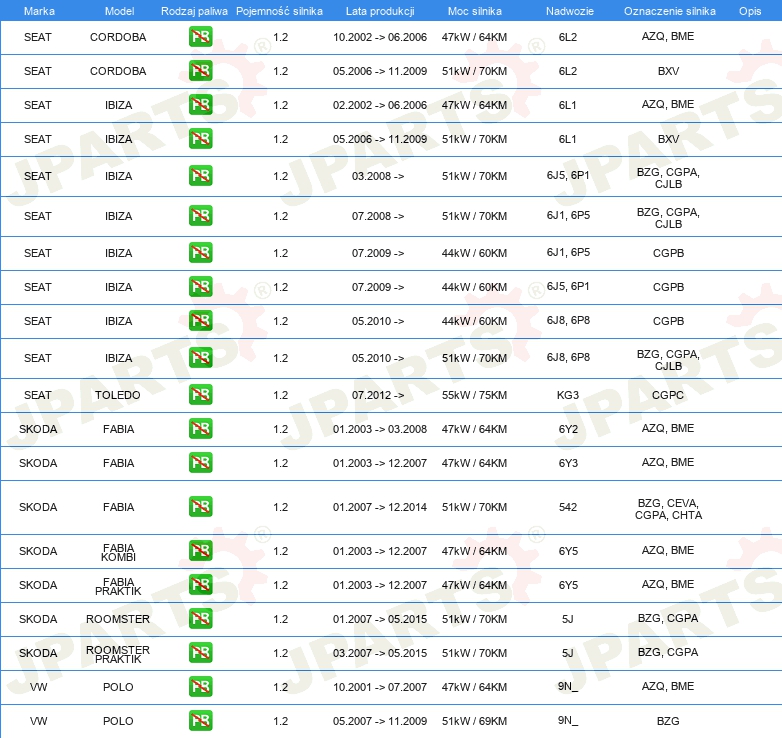Click fuel icon for Ibiza 07.2008 row
This screenshot has width=782, height=738.
click(200, 215)
